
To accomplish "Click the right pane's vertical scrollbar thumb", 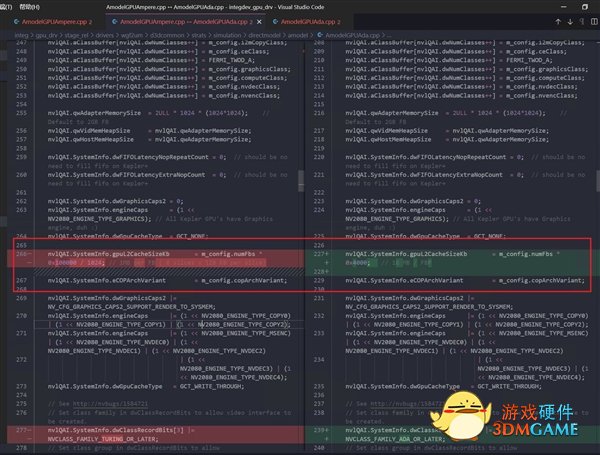I will [598, 181].
